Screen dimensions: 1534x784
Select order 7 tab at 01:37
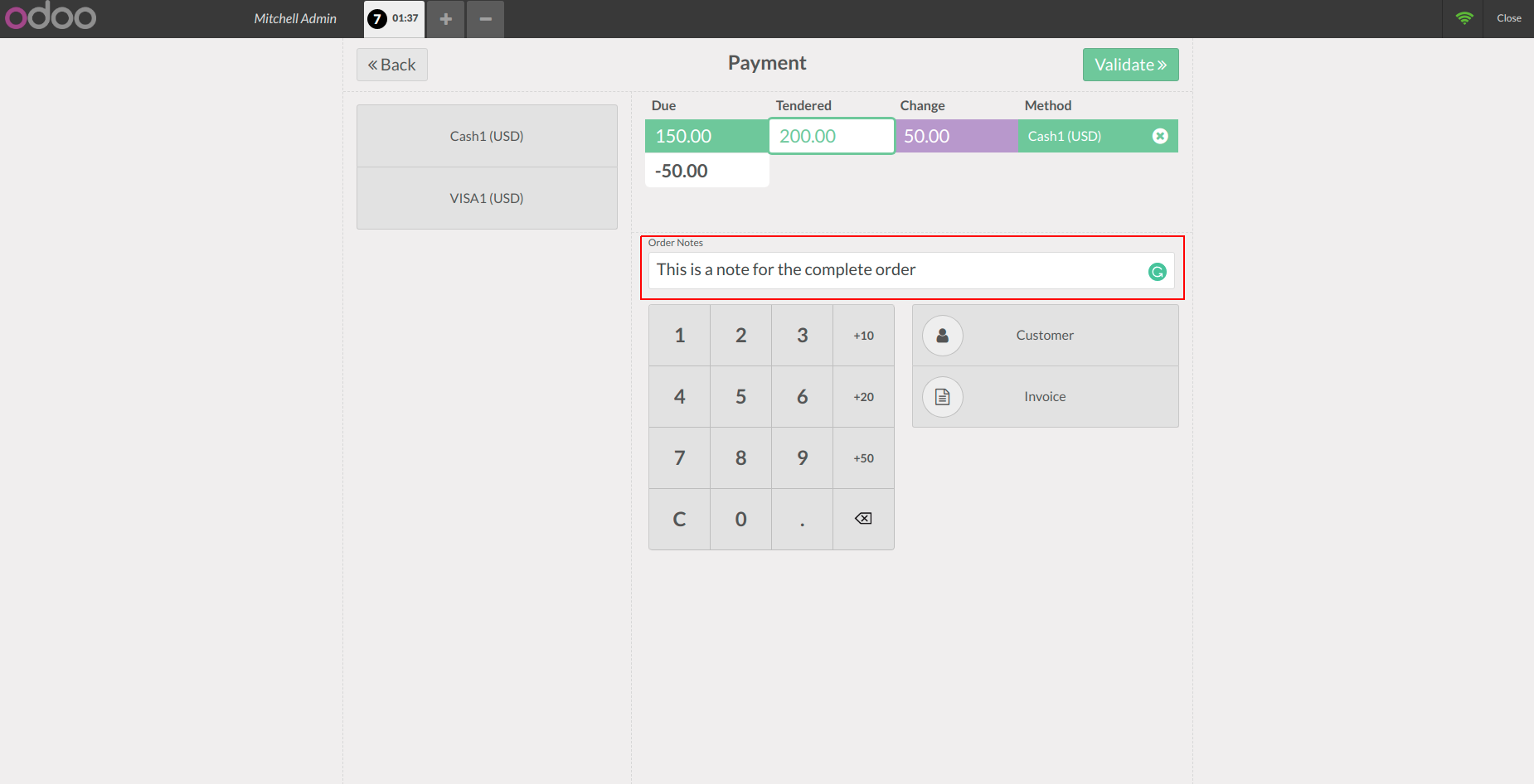[x=394, y=18]
